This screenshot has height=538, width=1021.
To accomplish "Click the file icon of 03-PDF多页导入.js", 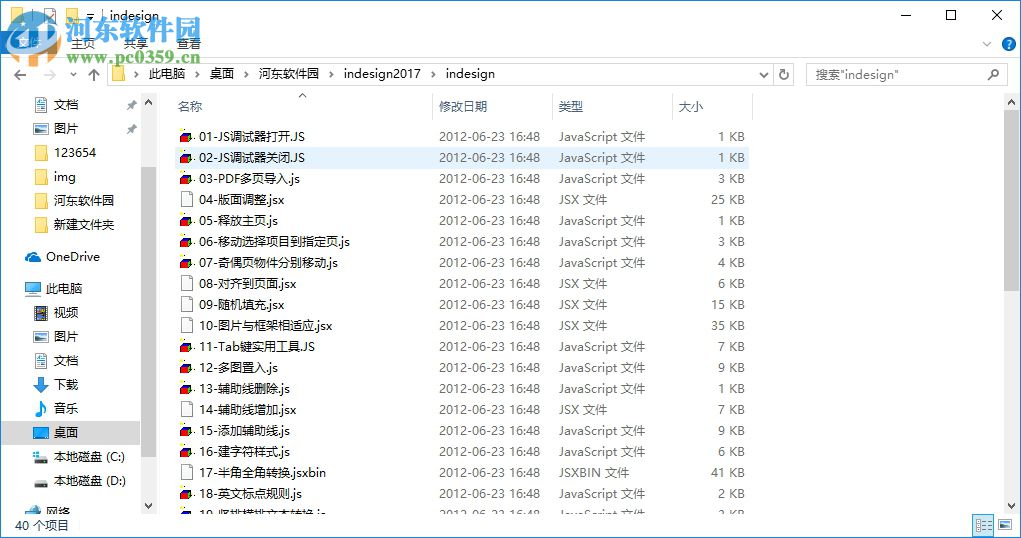I will click(186, 178).
